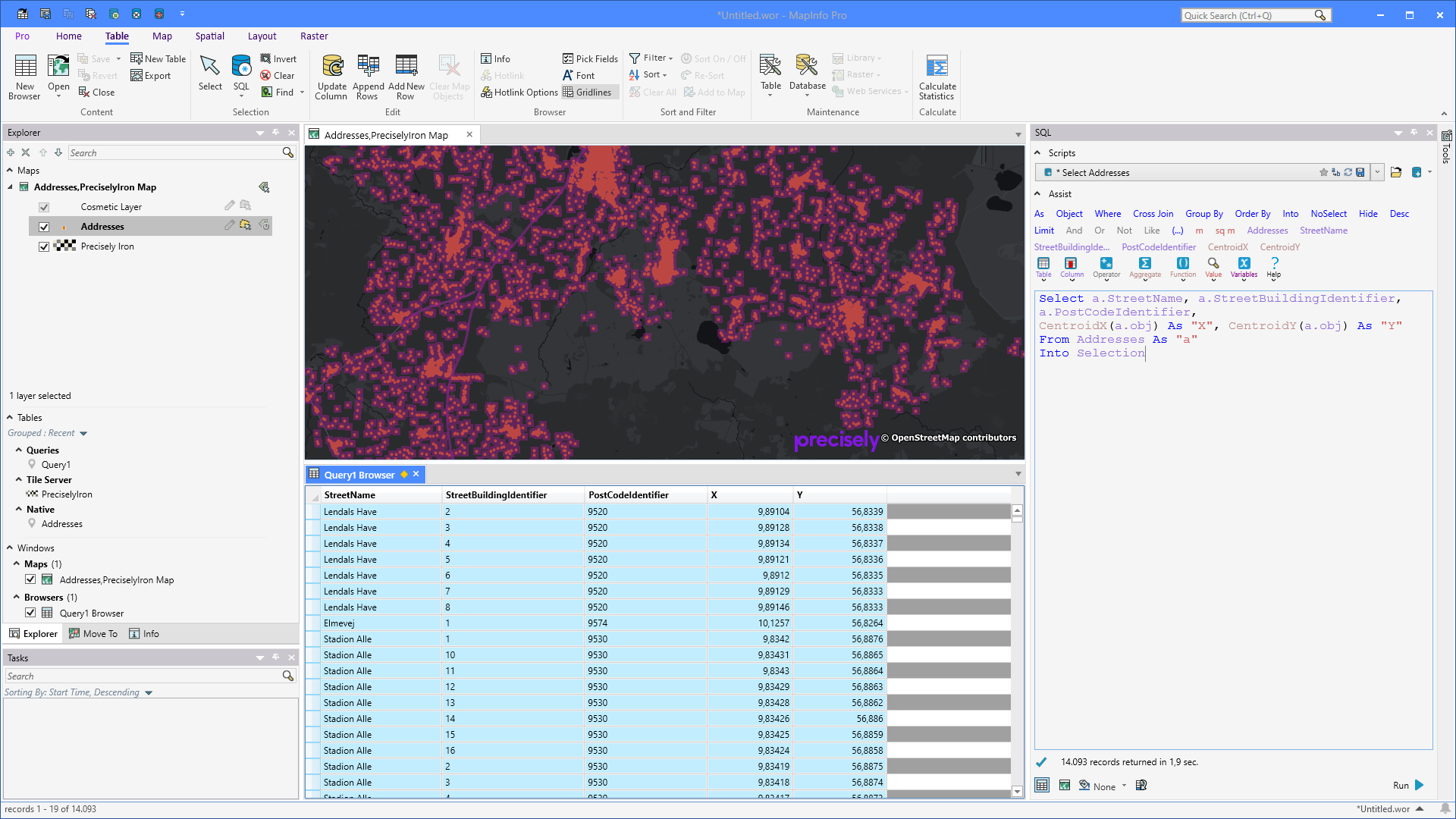Click the New Browser icon
Viewport: 1456px width, 819px height.
[24, 74]
